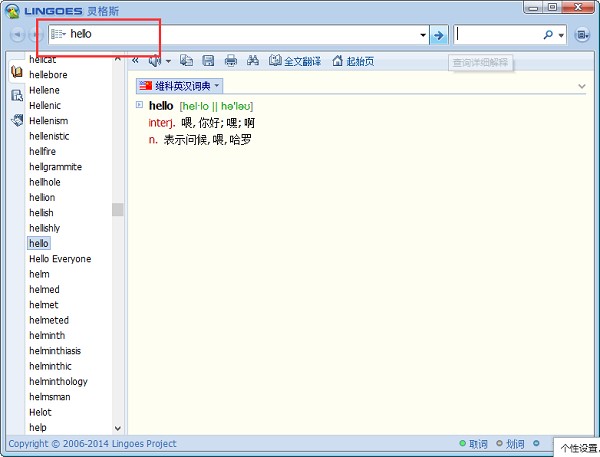
Task: Toggle 取词 word capture in status bar
Action: coord(473,444)
